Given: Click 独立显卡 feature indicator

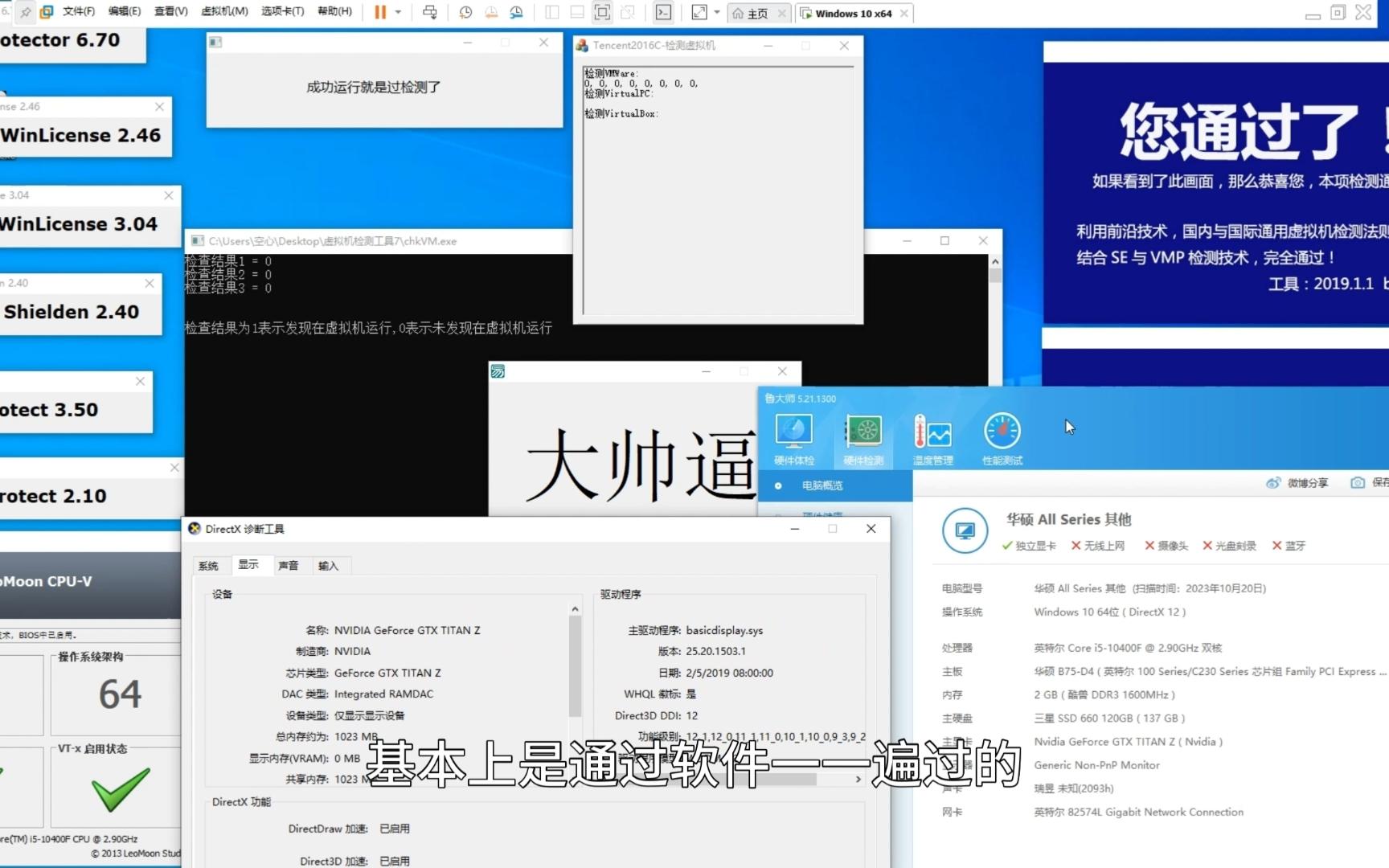Looking at the screenshot, I should pos(1029,546).
